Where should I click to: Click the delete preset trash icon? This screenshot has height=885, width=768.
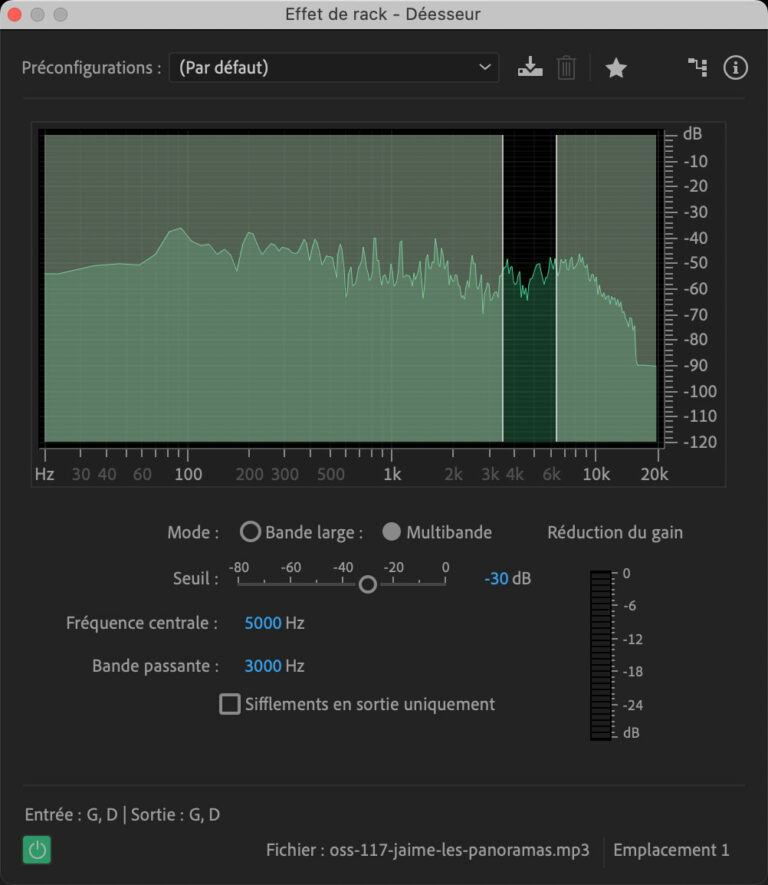click(566, 68)
